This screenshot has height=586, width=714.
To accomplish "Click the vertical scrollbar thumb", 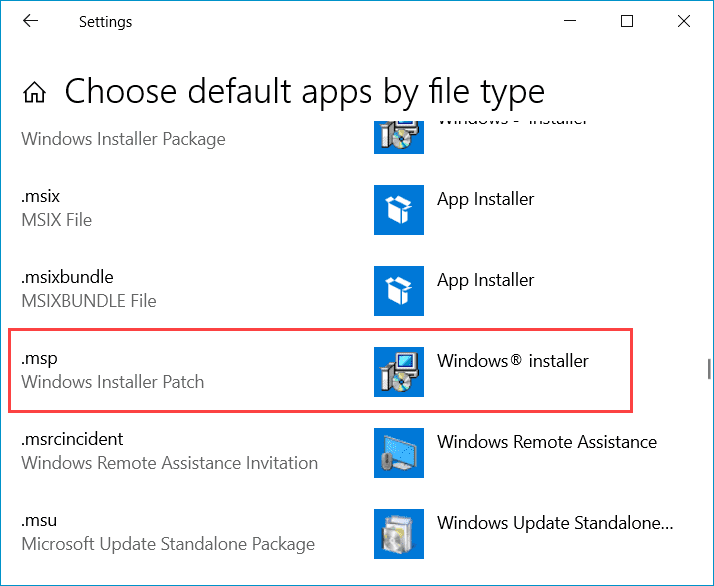I will (x=709, y=369).
